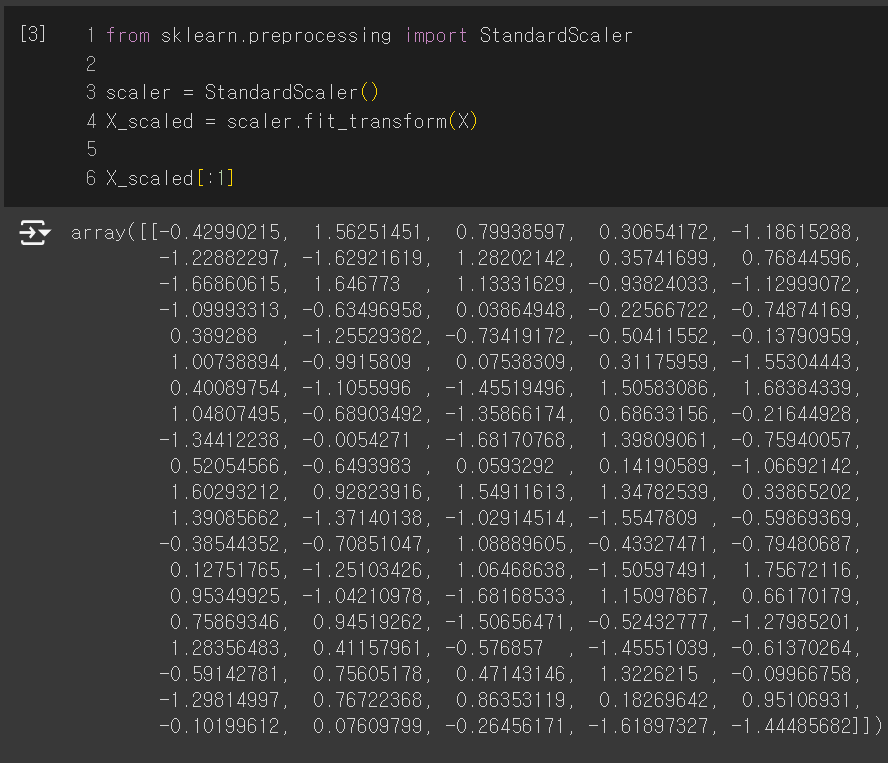This screenshot has width=888, height=763.
Task: Click output value -0.9915809
Action: pyautogui.click(x=357, y=363)
